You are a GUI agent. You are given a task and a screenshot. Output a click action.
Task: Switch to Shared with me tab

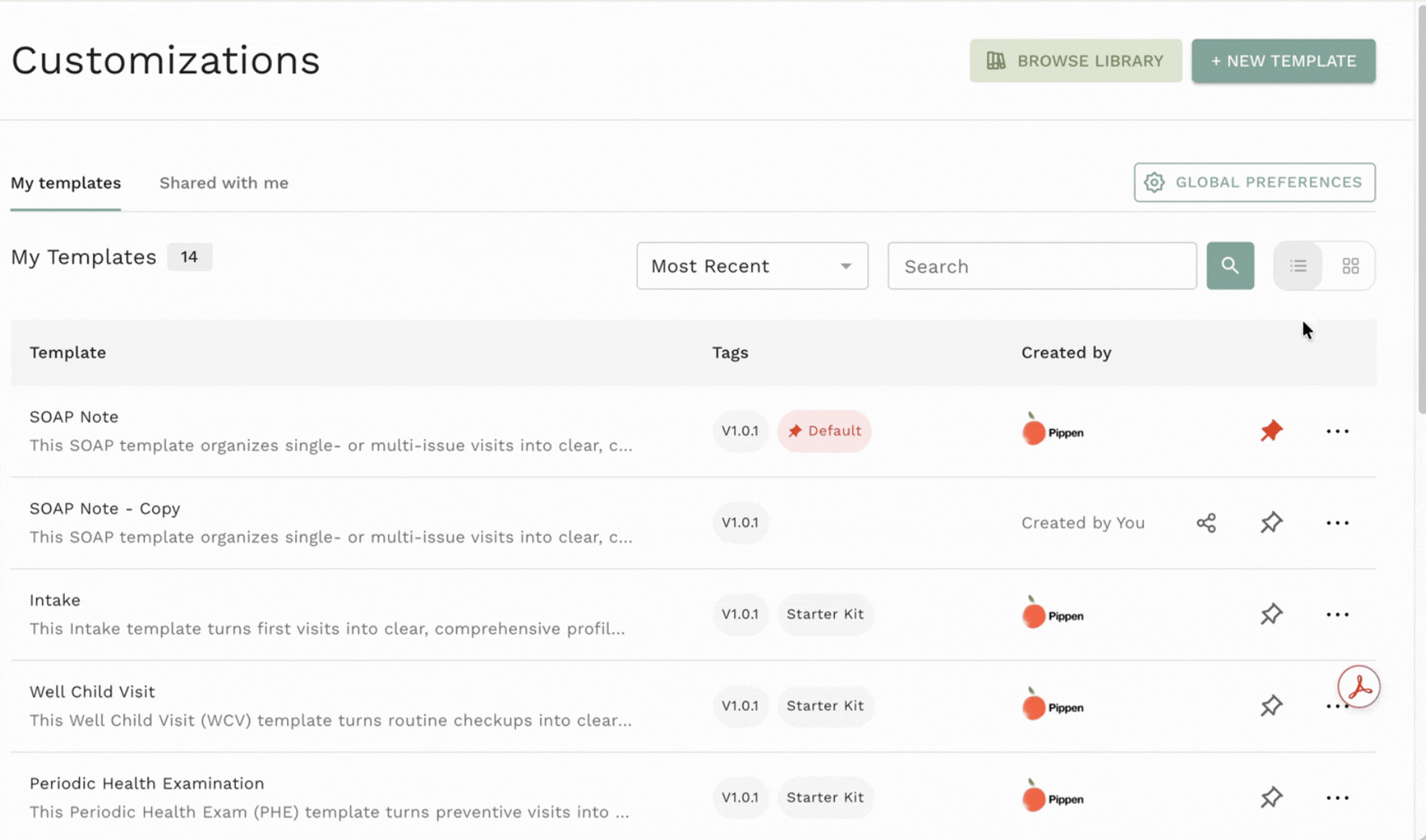224,184
